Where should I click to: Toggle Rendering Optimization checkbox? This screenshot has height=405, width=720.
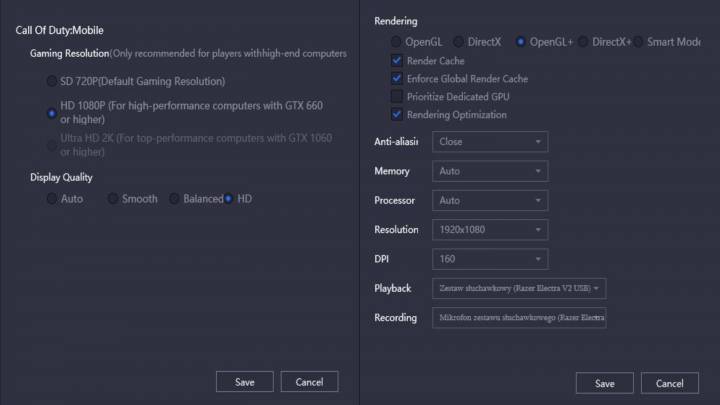point(397,115)
